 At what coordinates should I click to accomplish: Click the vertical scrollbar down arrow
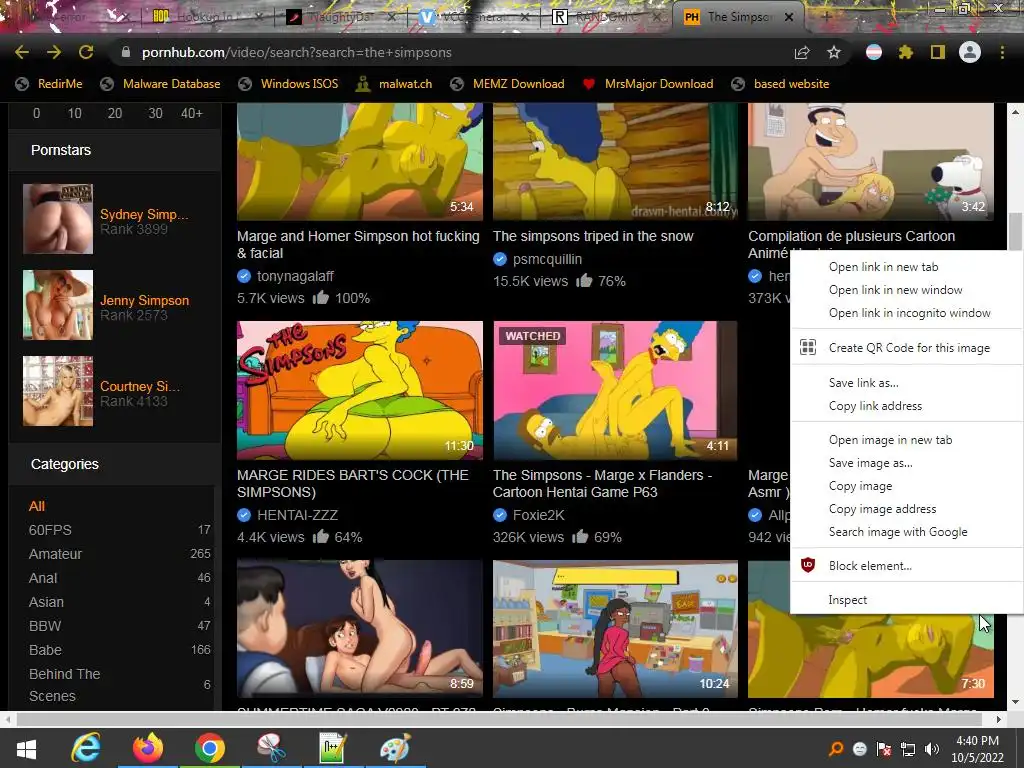[x=1015, y=702]
